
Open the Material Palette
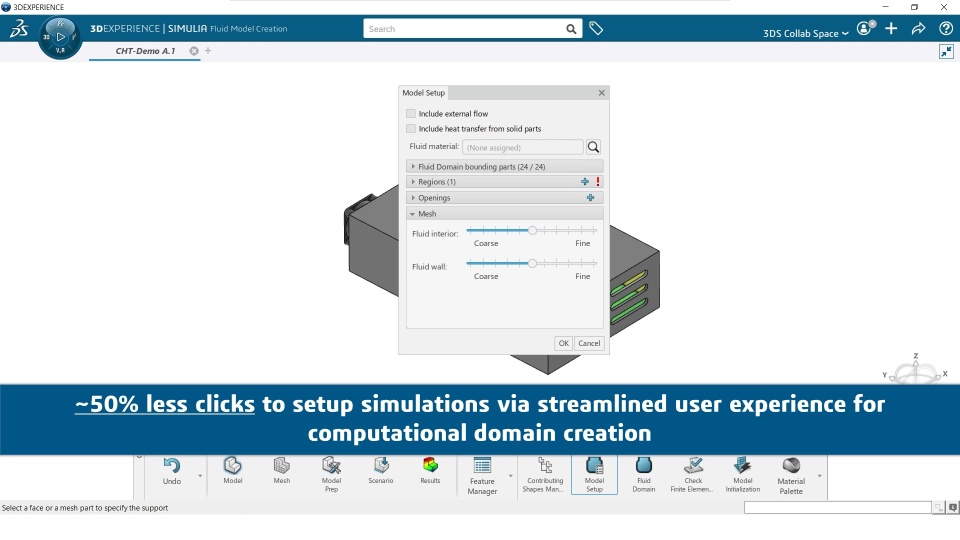(x=791, y=476)
